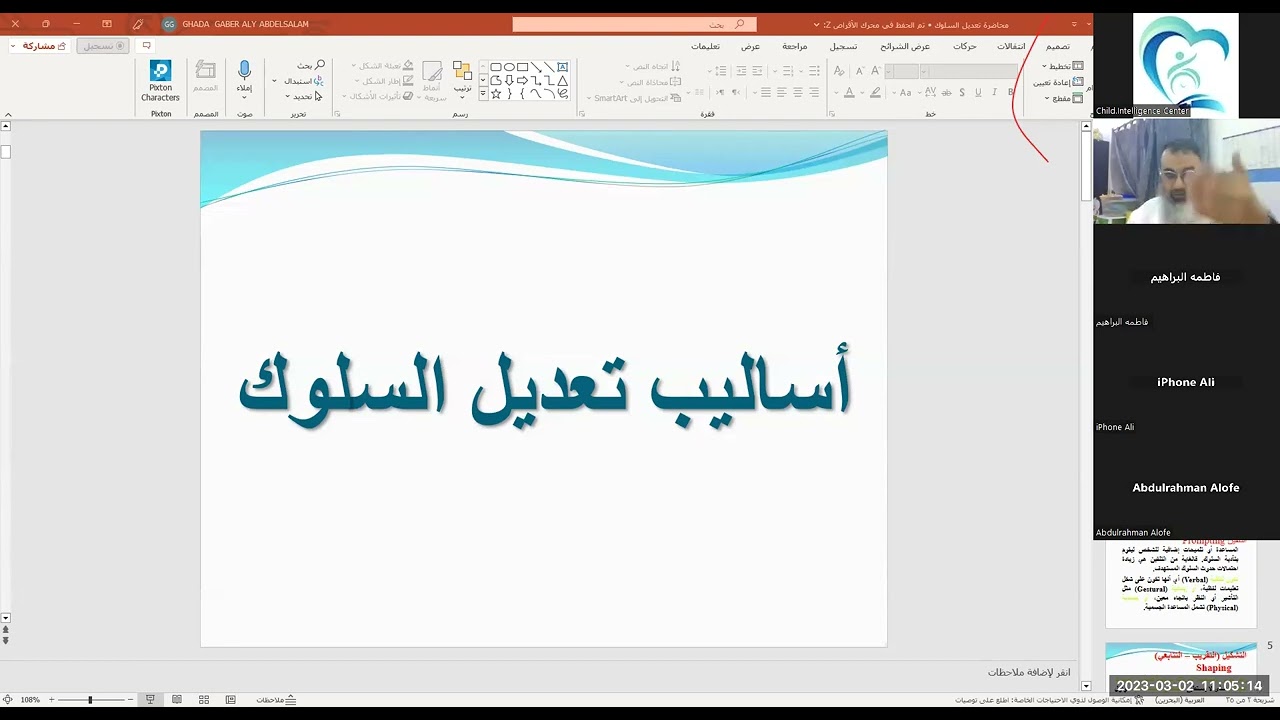Click language indicator العربية in status bar
The image size is (1280, 720).
(x=1179, y=700)
